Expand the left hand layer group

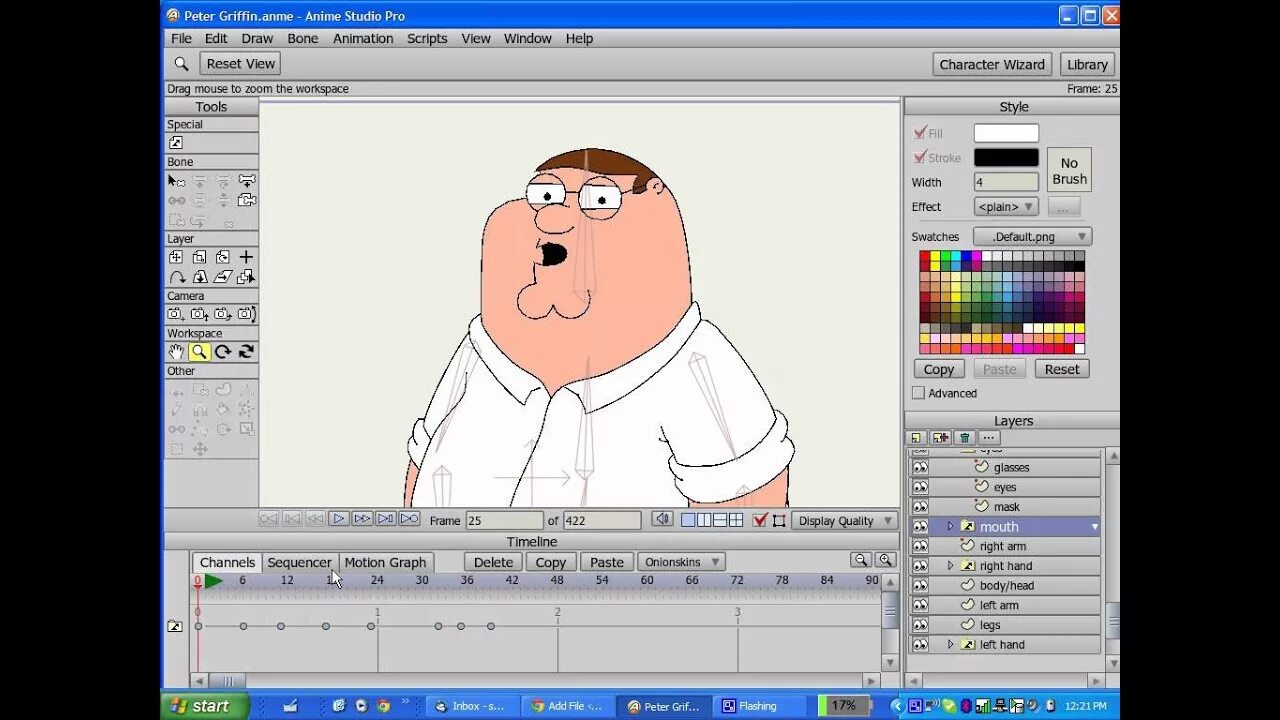coord(950,644)
